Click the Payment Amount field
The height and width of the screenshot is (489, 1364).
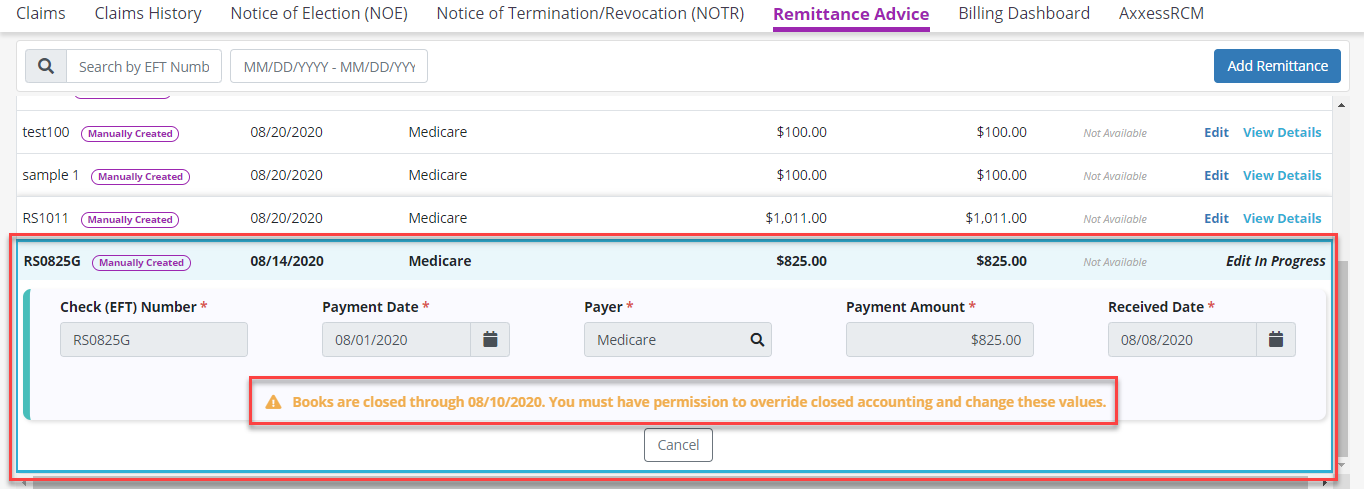click(x=939, y=340)
